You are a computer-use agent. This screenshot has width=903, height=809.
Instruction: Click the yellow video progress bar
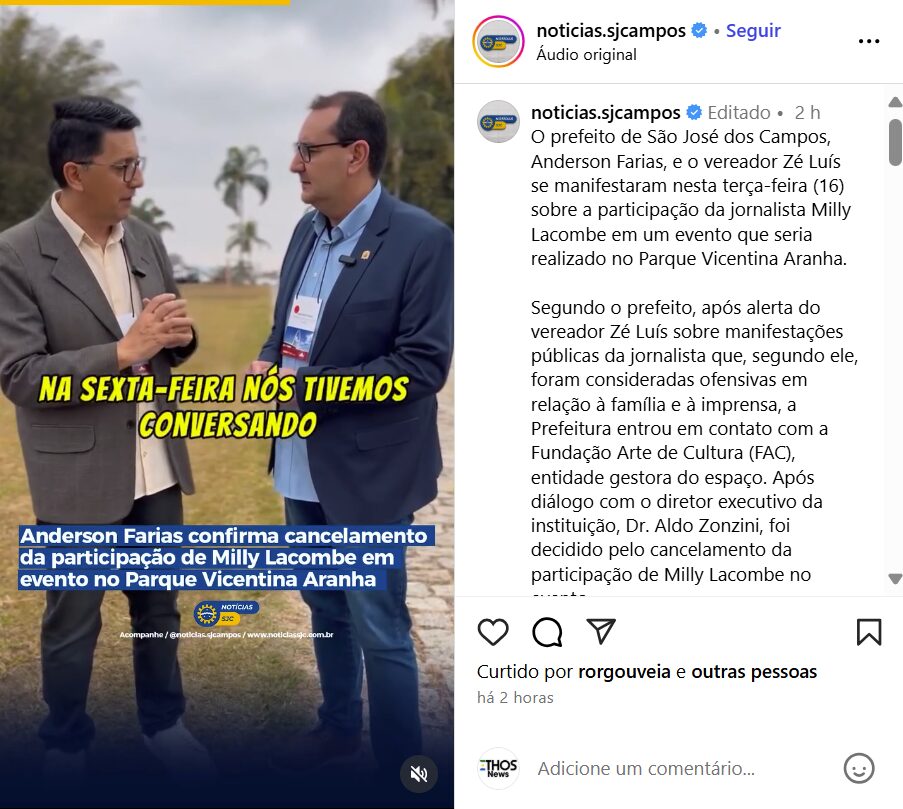[x=145, y=2]
